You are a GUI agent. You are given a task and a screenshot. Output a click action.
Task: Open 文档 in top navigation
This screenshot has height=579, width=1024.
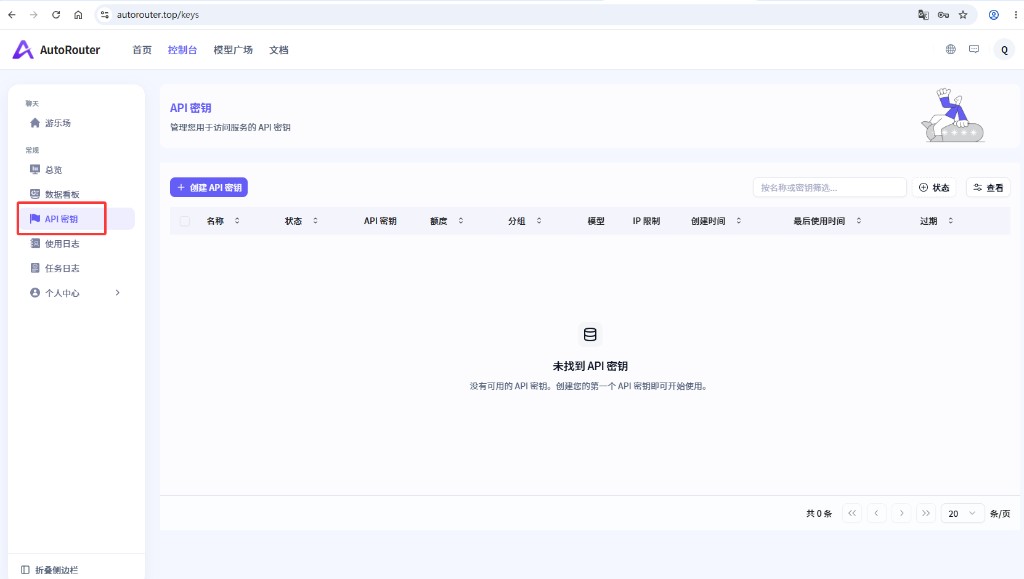click(x=279, y=50)
